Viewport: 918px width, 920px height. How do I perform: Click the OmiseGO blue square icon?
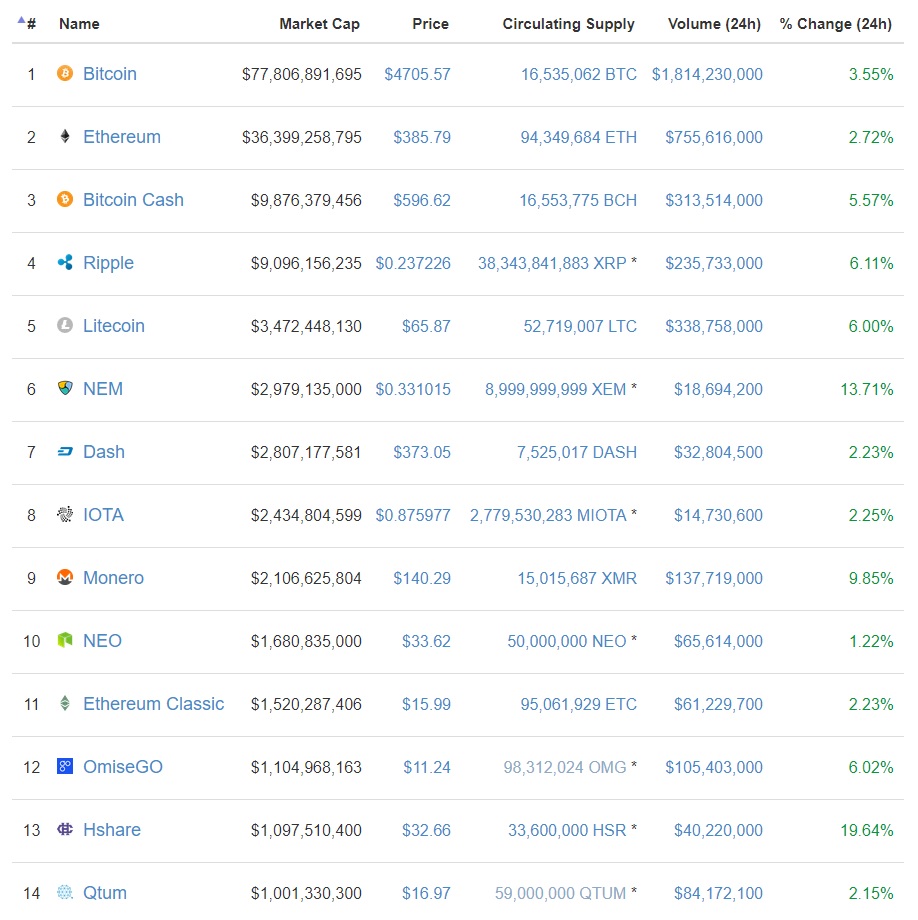(65, 766)
